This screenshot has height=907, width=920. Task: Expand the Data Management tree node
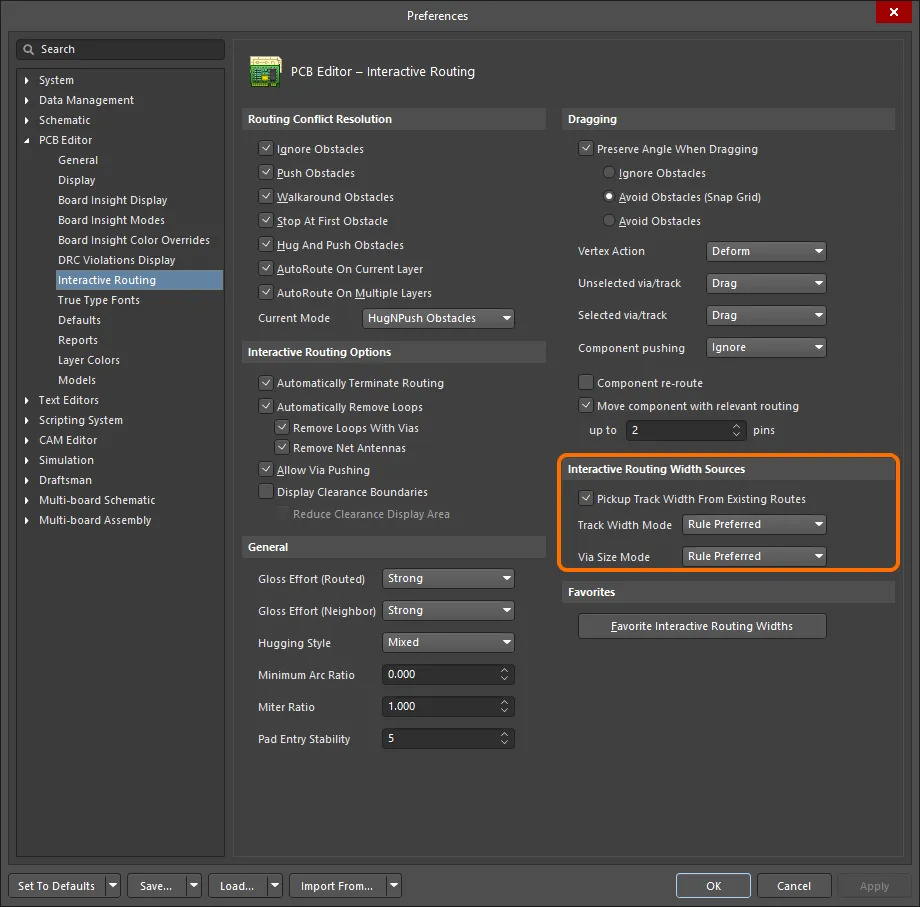click(x=26, y=100)
